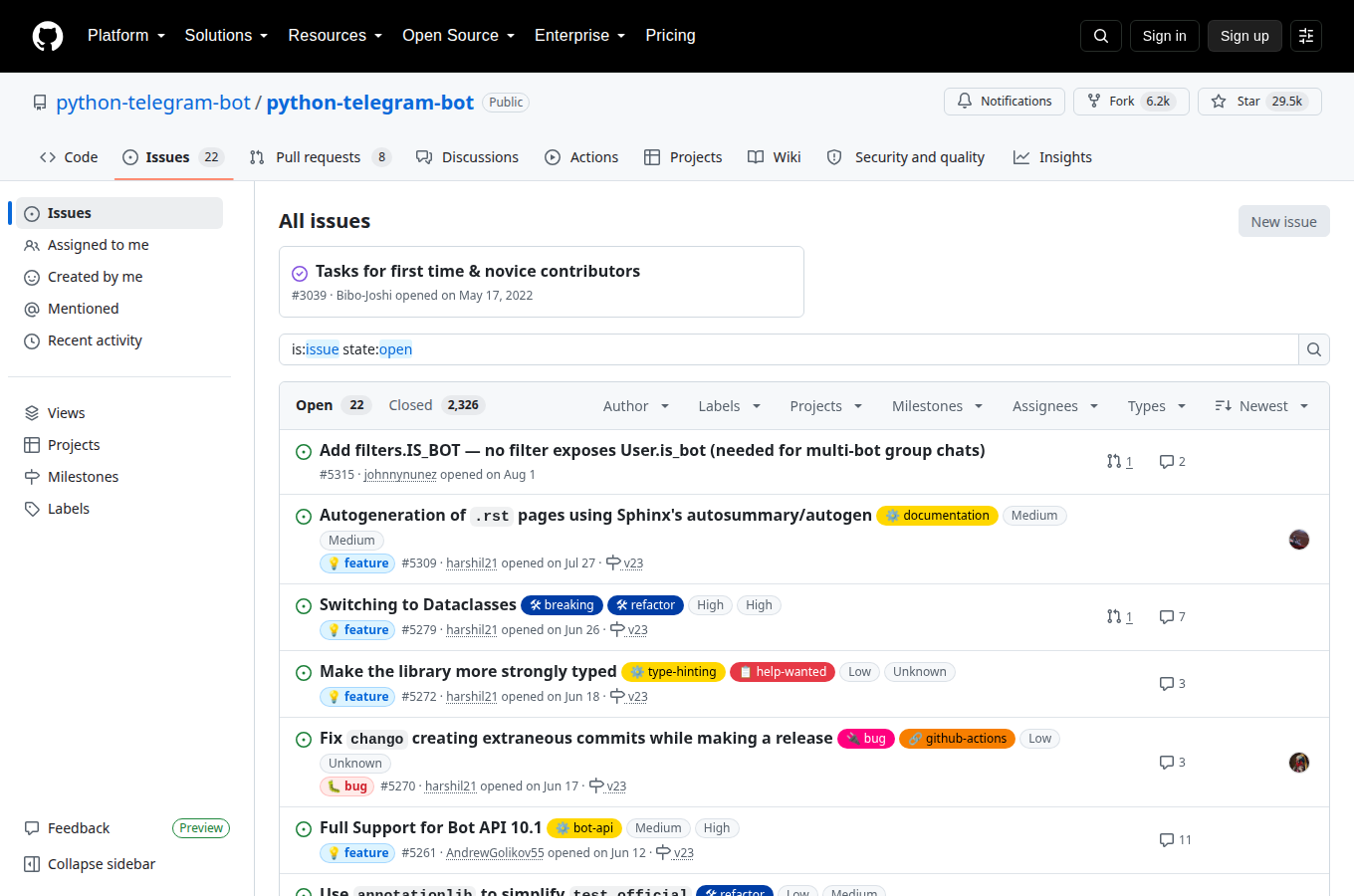Open Labels in the sidebar
Viewport: 1354px width, 896px height.
(x=119, y=509)
